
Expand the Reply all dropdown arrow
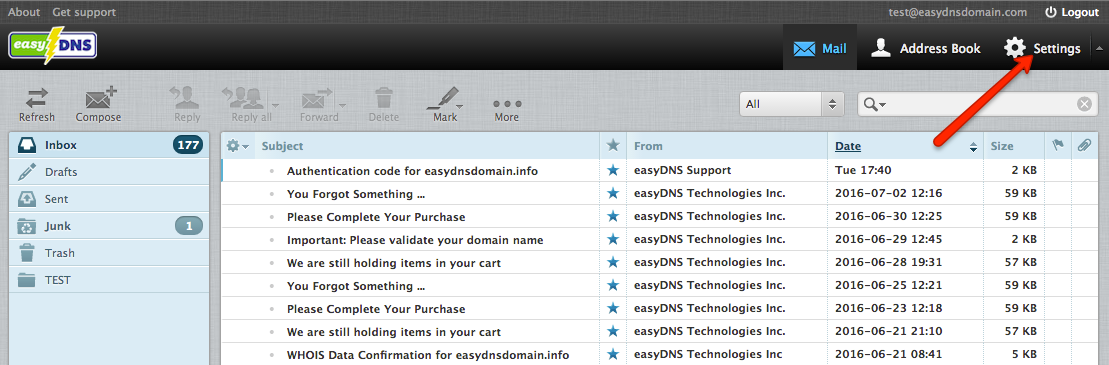[x=276, y=105]
